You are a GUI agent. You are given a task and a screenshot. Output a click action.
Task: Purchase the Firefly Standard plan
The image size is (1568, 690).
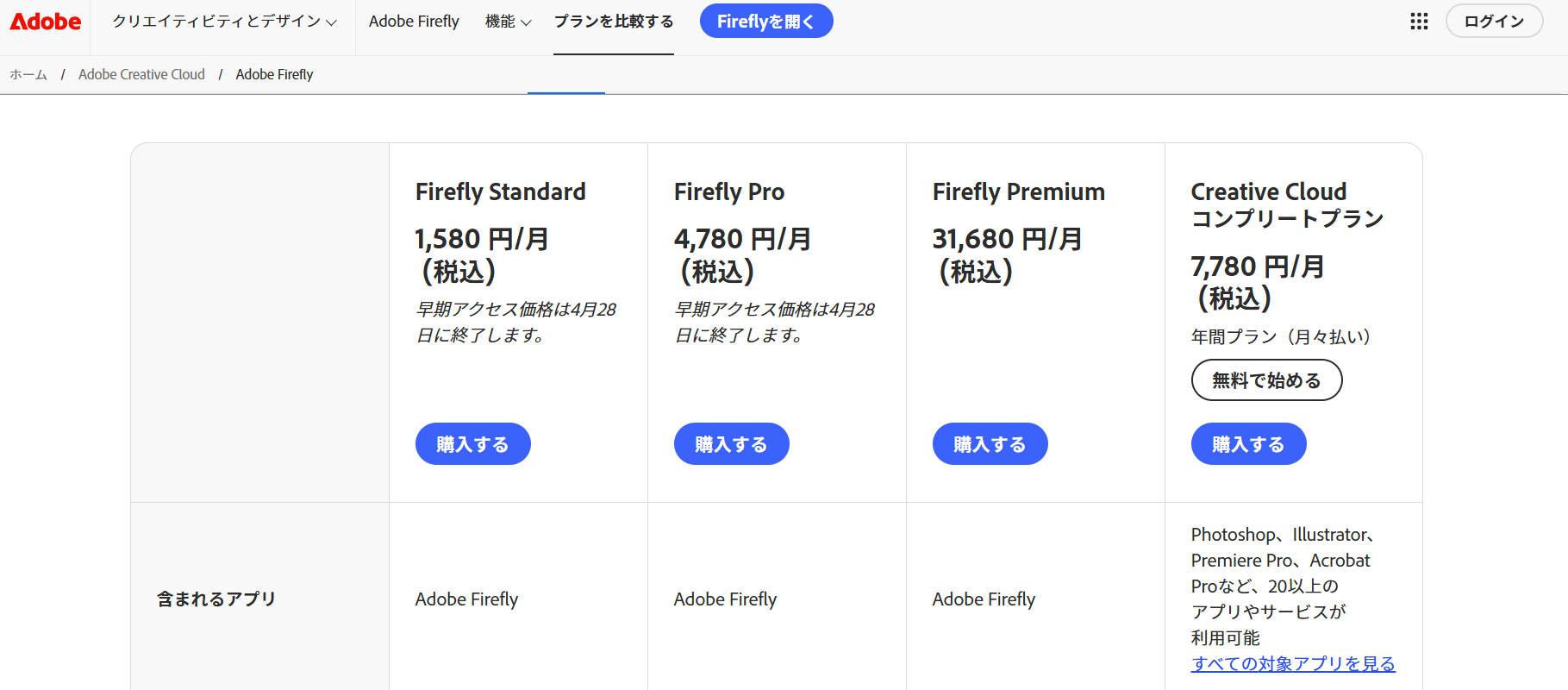click(x=473, y=443)
